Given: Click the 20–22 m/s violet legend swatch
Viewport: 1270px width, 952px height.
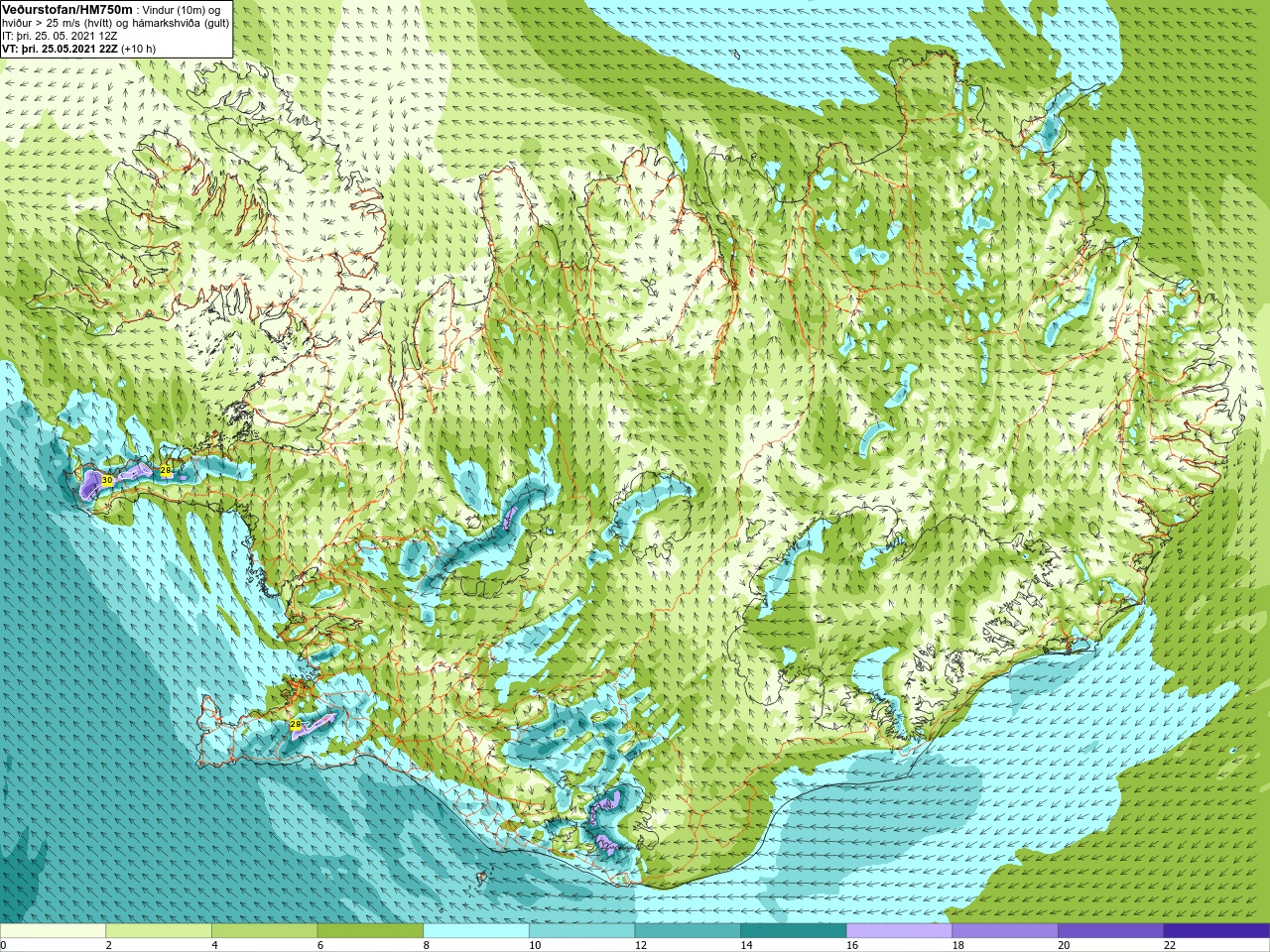Looking at the screenshot, I should [x=1111, y=931].
